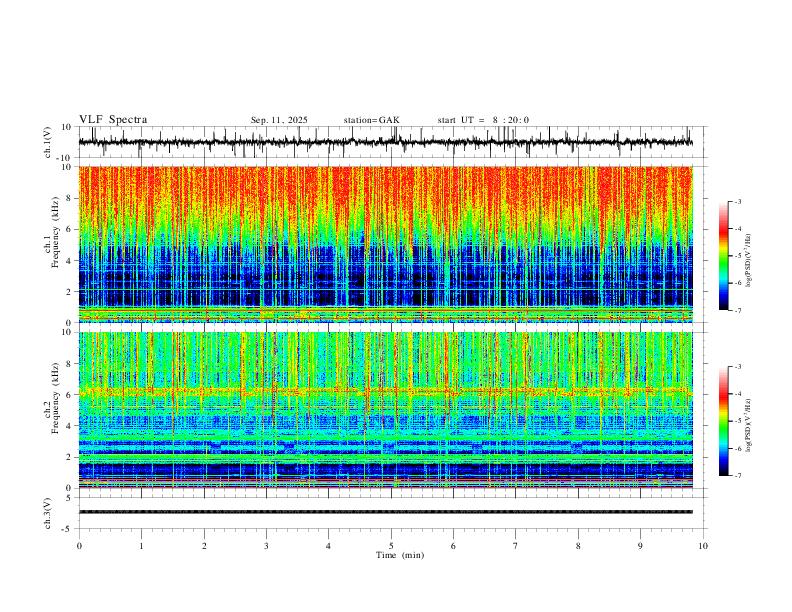The height and width of the screenshot is (612, 792).
Task: Click the "ch.1(V)" waveform axis label
Action: [48, 142]
